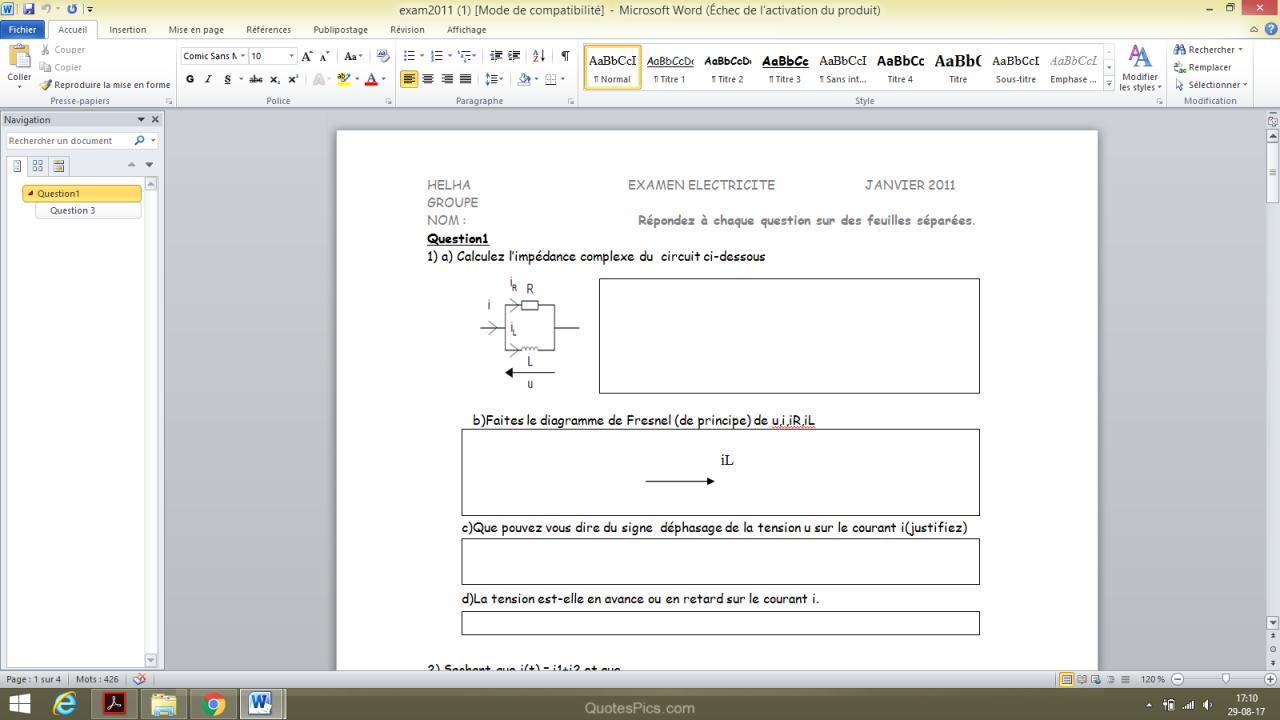Adjust the zoom slider in the status bar
Viewport: 1280px width, 720px height.
pyautogui.click(x=1226, y=679)
